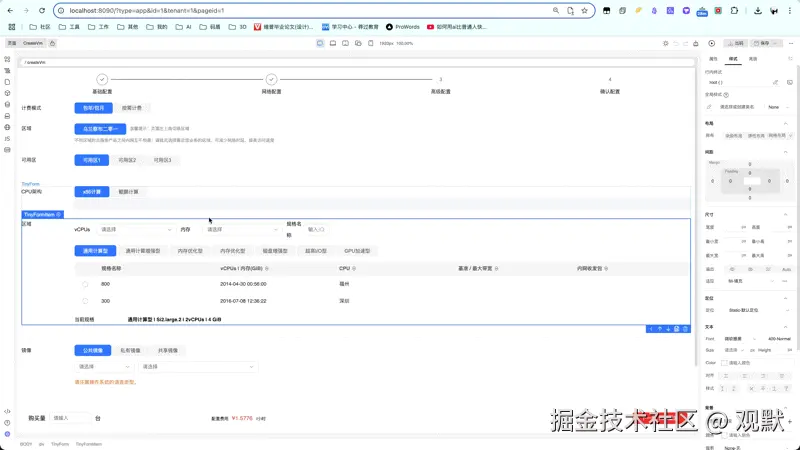Open the None class dropdown

pyautogui.click(x=778, y=107)
